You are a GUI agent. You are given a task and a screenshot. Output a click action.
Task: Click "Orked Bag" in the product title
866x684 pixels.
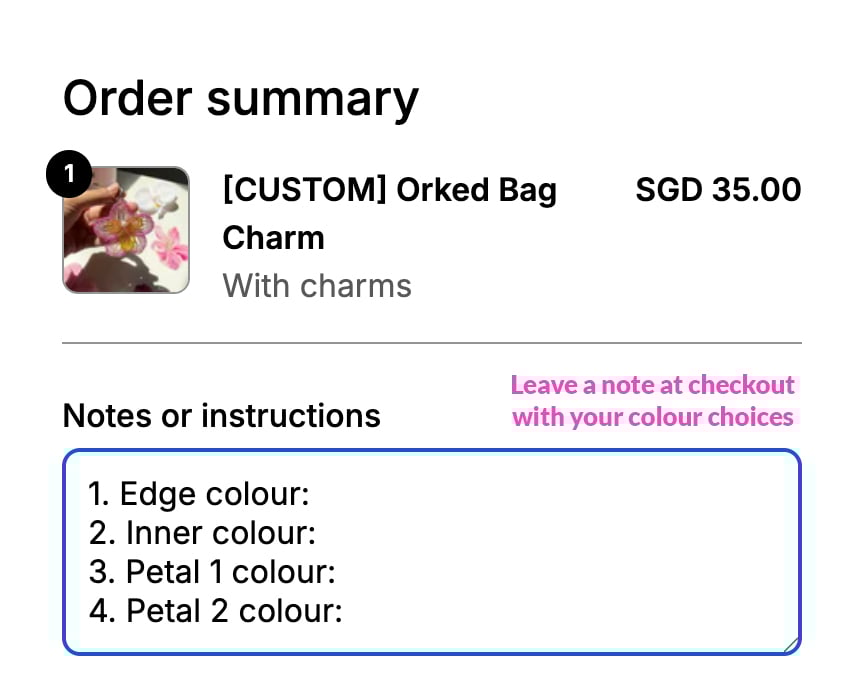click(476, 189)
